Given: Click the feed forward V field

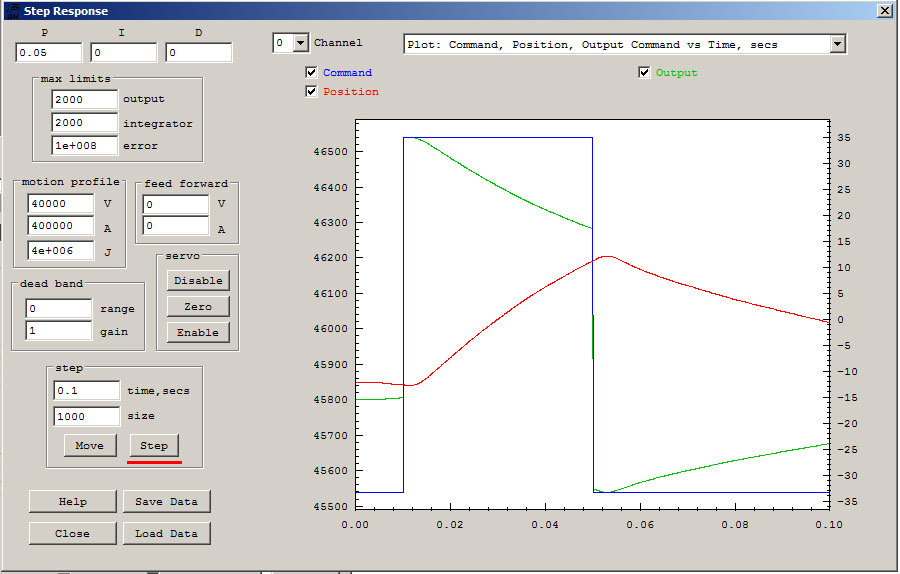Looking at the screenshot, I should coord(176,204).
